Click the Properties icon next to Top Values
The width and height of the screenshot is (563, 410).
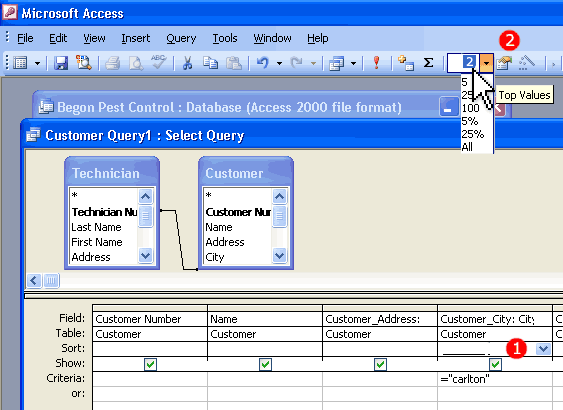point(504,63)
